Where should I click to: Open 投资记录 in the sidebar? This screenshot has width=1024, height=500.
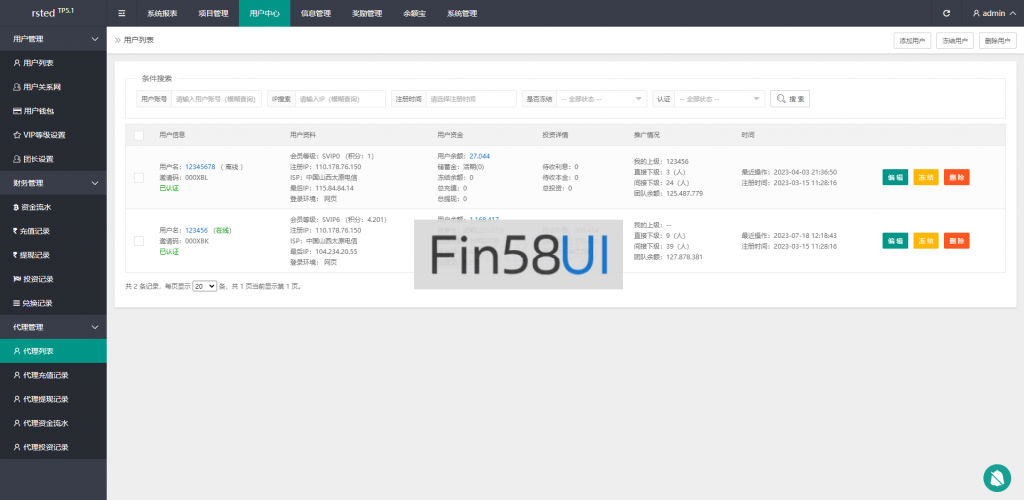38,279
